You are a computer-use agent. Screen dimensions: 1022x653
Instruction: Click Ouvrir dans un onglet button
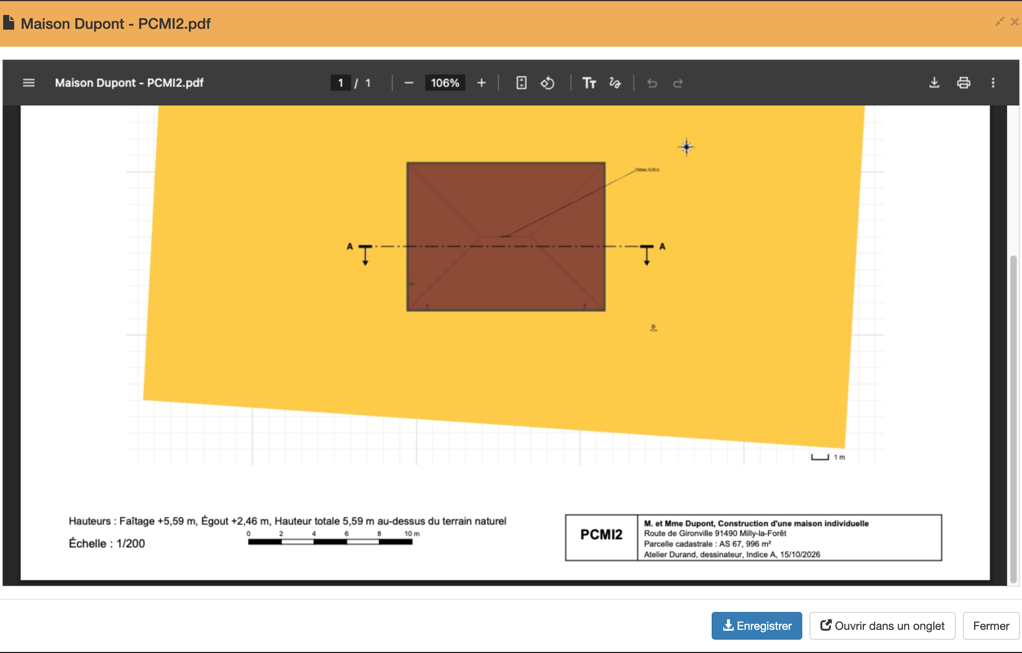(883, 626)
